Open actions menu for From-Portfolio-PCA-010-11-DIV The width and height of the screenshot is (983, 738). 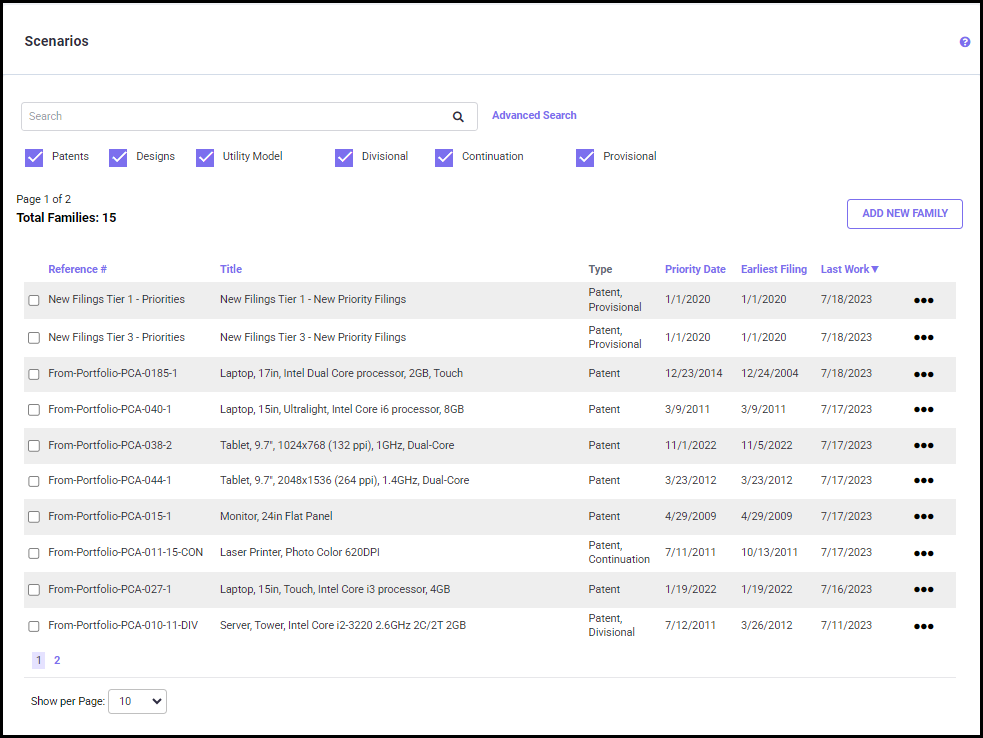923,626
